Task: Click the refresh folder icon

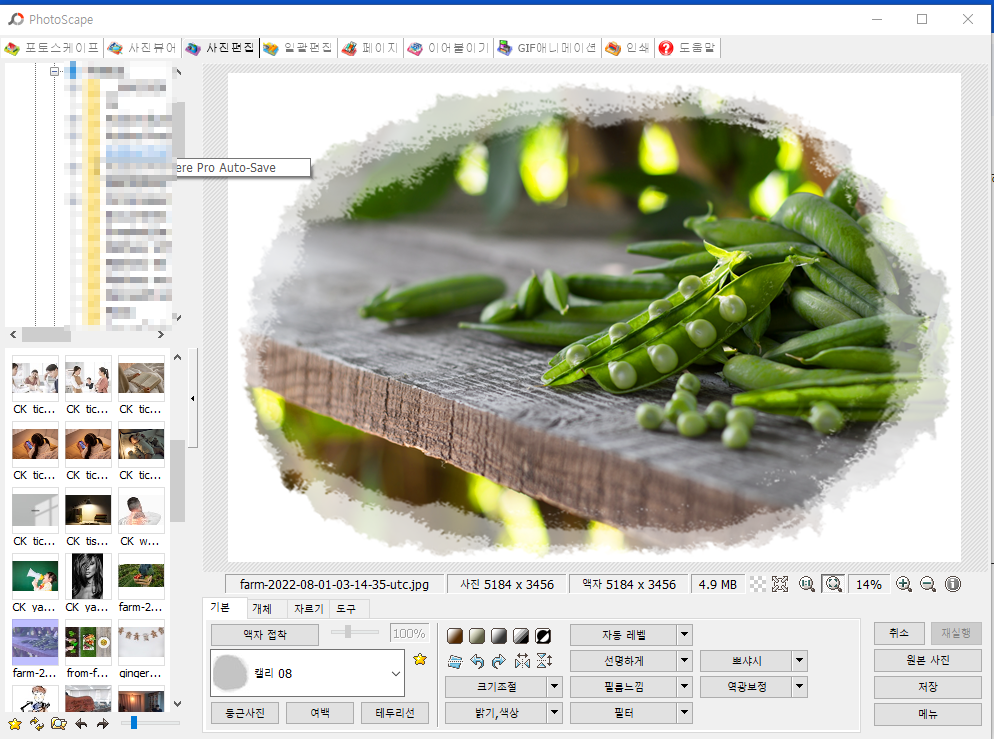Action: [x=37, y=724]
